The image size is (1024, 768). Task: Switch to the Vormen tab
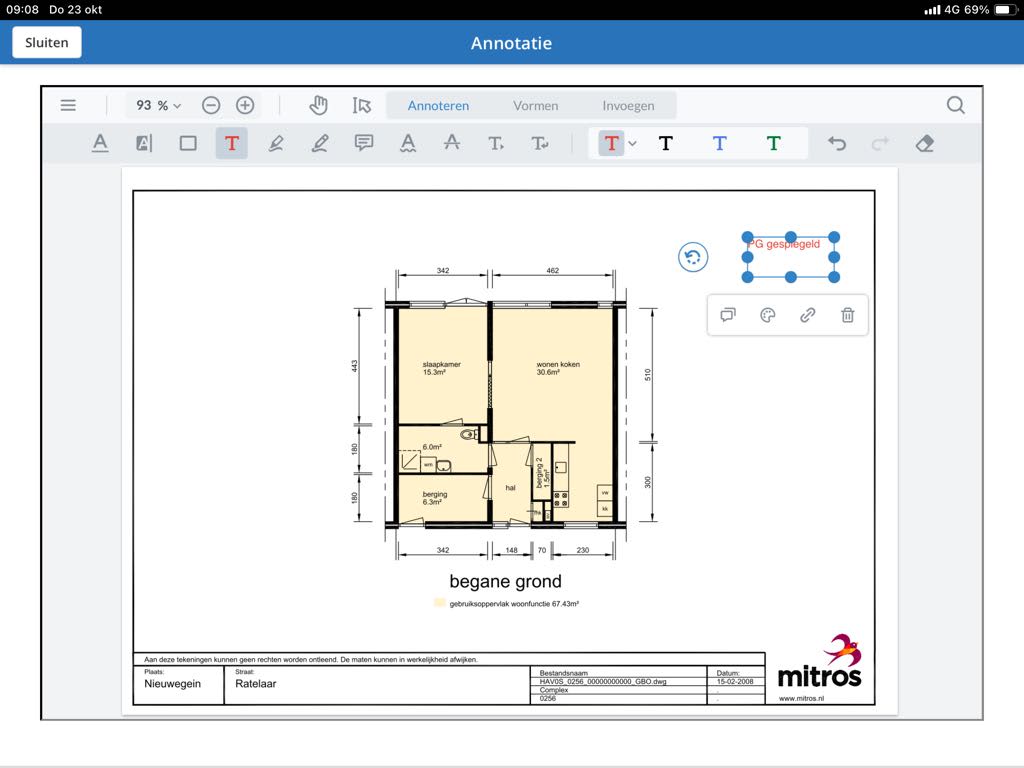536,106
